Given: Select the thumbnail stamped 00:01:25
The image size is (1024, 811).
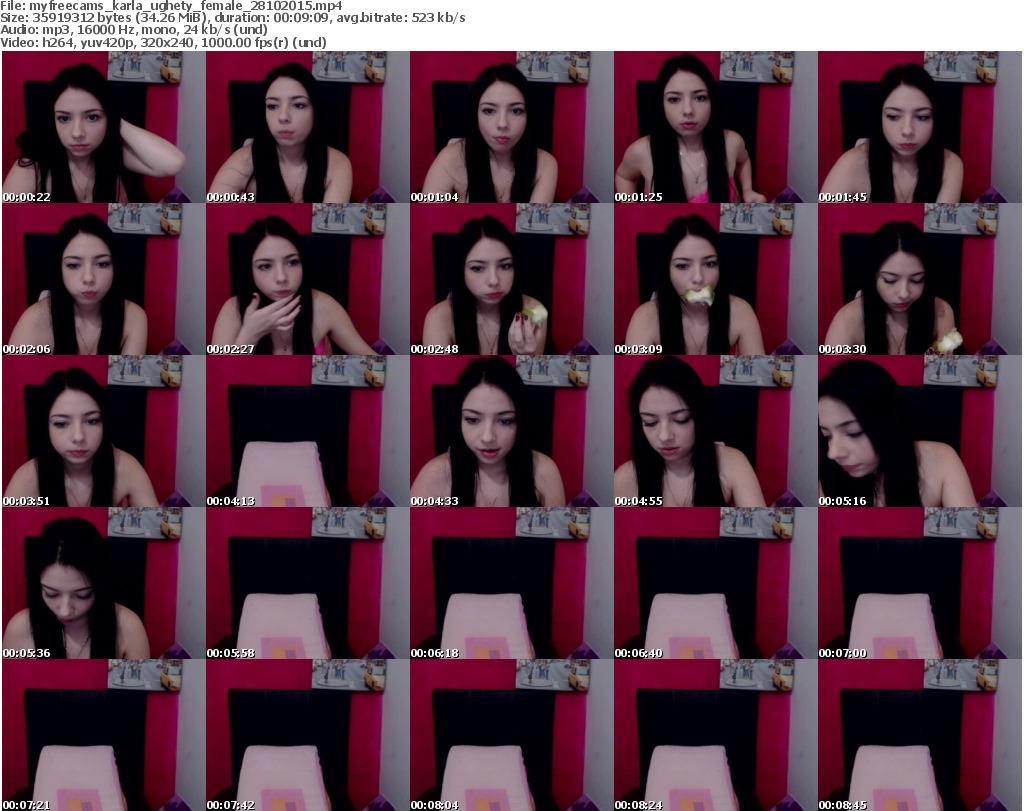Looking at the screenshot, I should (716, 127).
